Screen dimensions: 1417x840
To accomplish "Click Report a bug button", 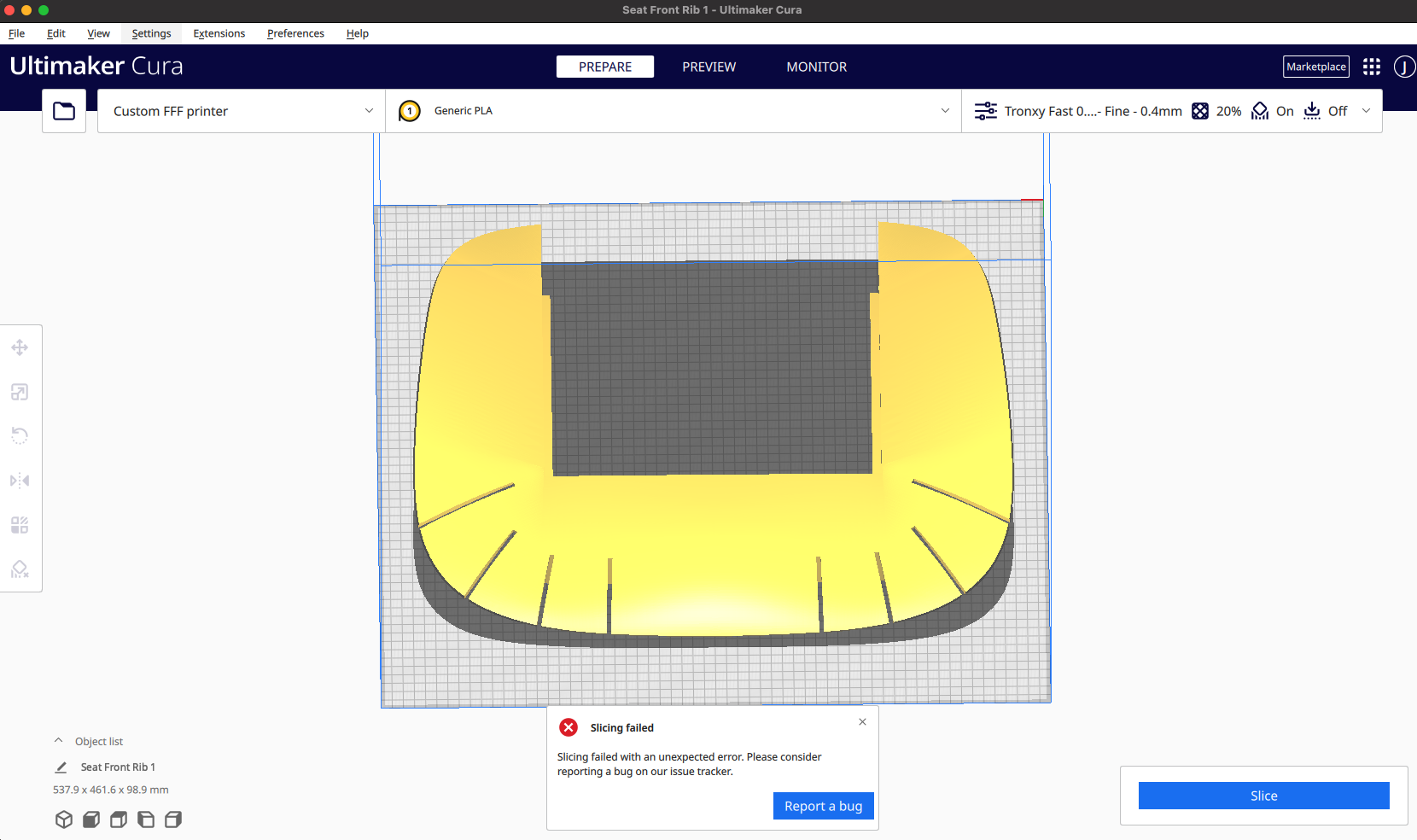I will tap(824, 806).
